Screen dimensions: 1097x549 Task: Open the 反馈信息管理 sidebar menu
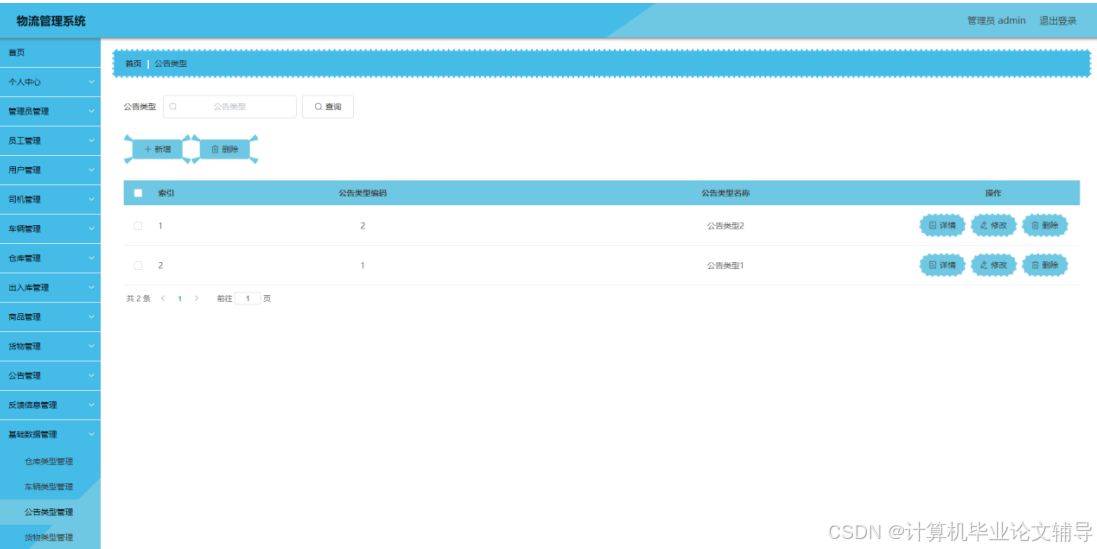tap(50, 405)
